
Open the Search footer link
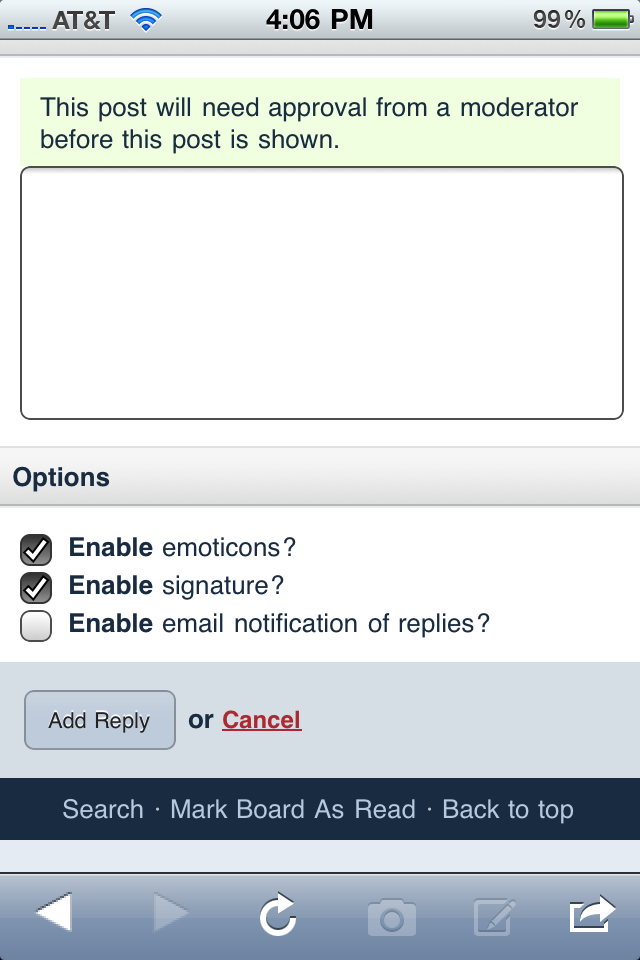(103, 809)
